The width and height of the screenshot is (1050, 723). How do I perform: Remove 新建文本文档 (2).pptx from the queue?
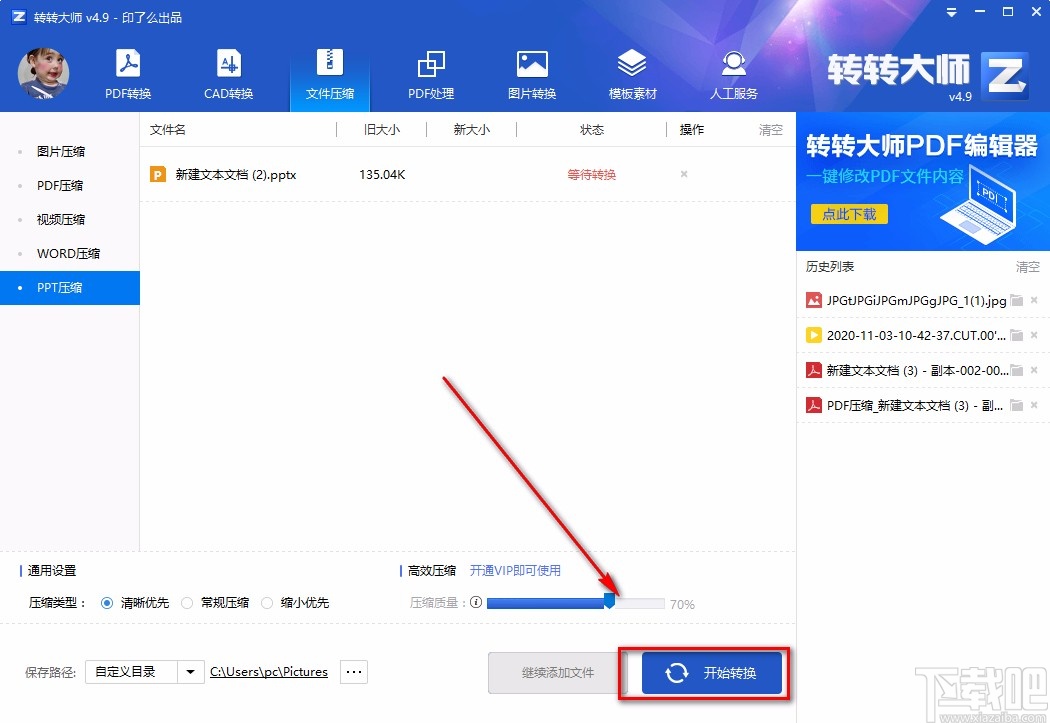[683, 173]
